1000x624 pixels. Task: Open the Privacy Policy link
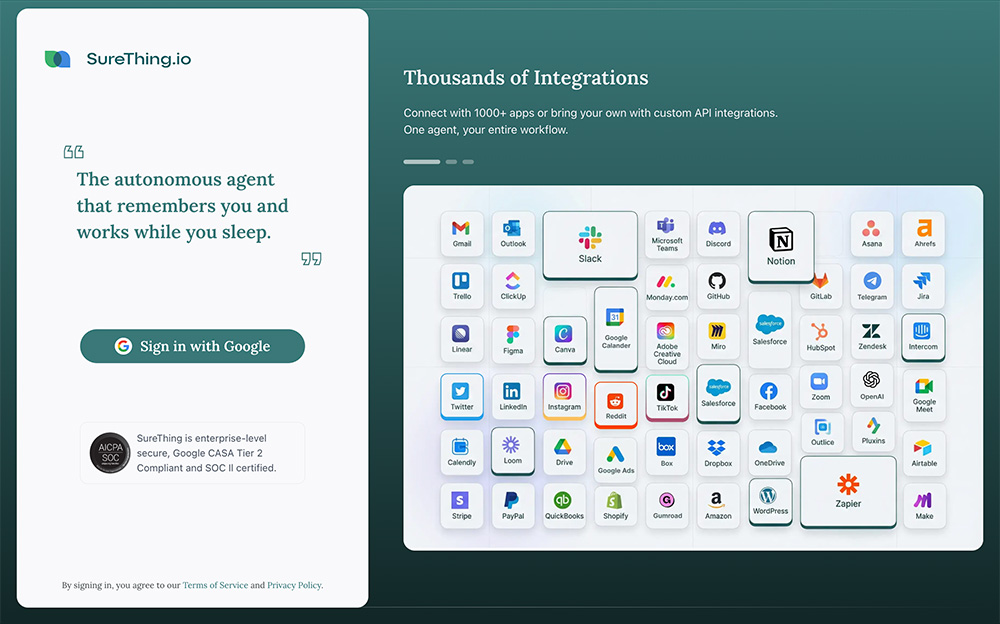tap(294, 585)
